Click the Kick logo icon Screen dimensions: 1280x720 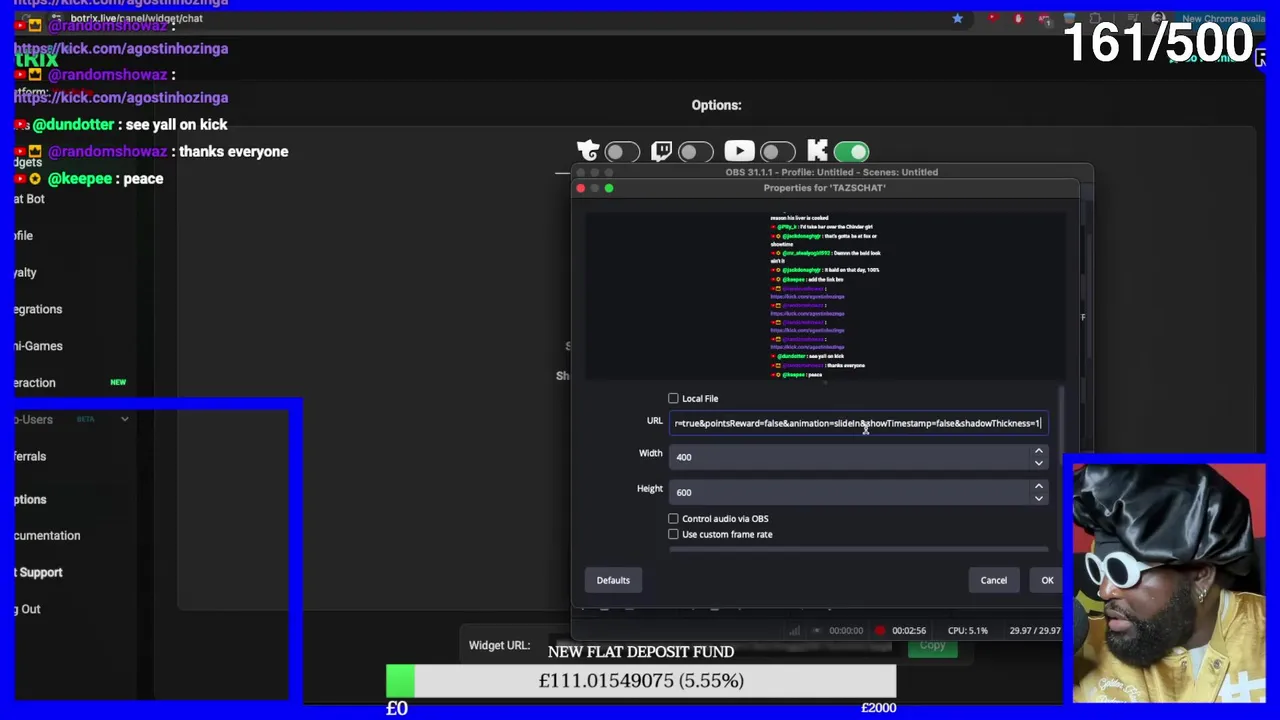click(817, 151)
